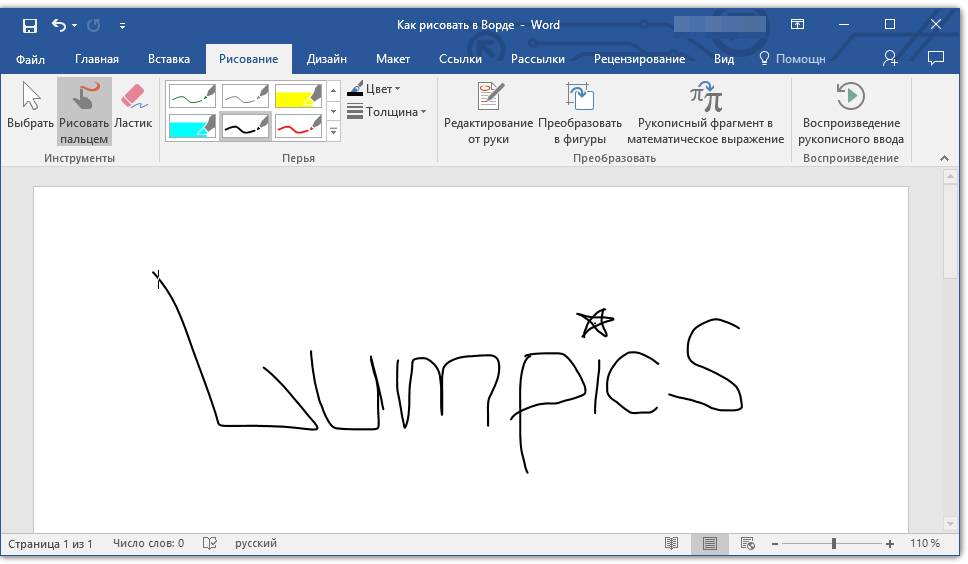The width and height of the screenshot is (968, 564).
Task: Activate the Выбрать selection arrow tool
Action: pos(31,108)
